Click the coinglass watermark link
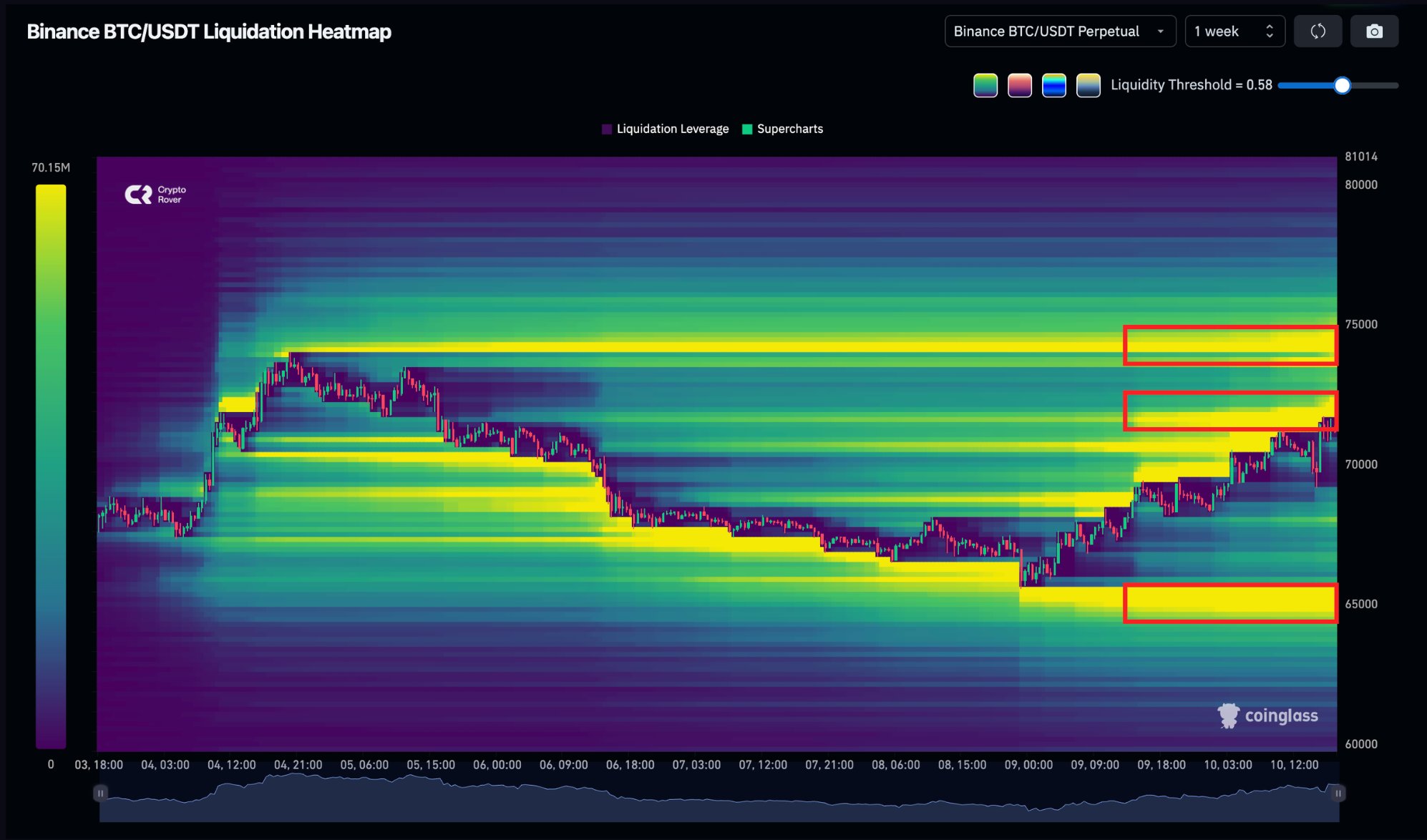Viewport: 1427px width, 840px height. coord(1281,716)
